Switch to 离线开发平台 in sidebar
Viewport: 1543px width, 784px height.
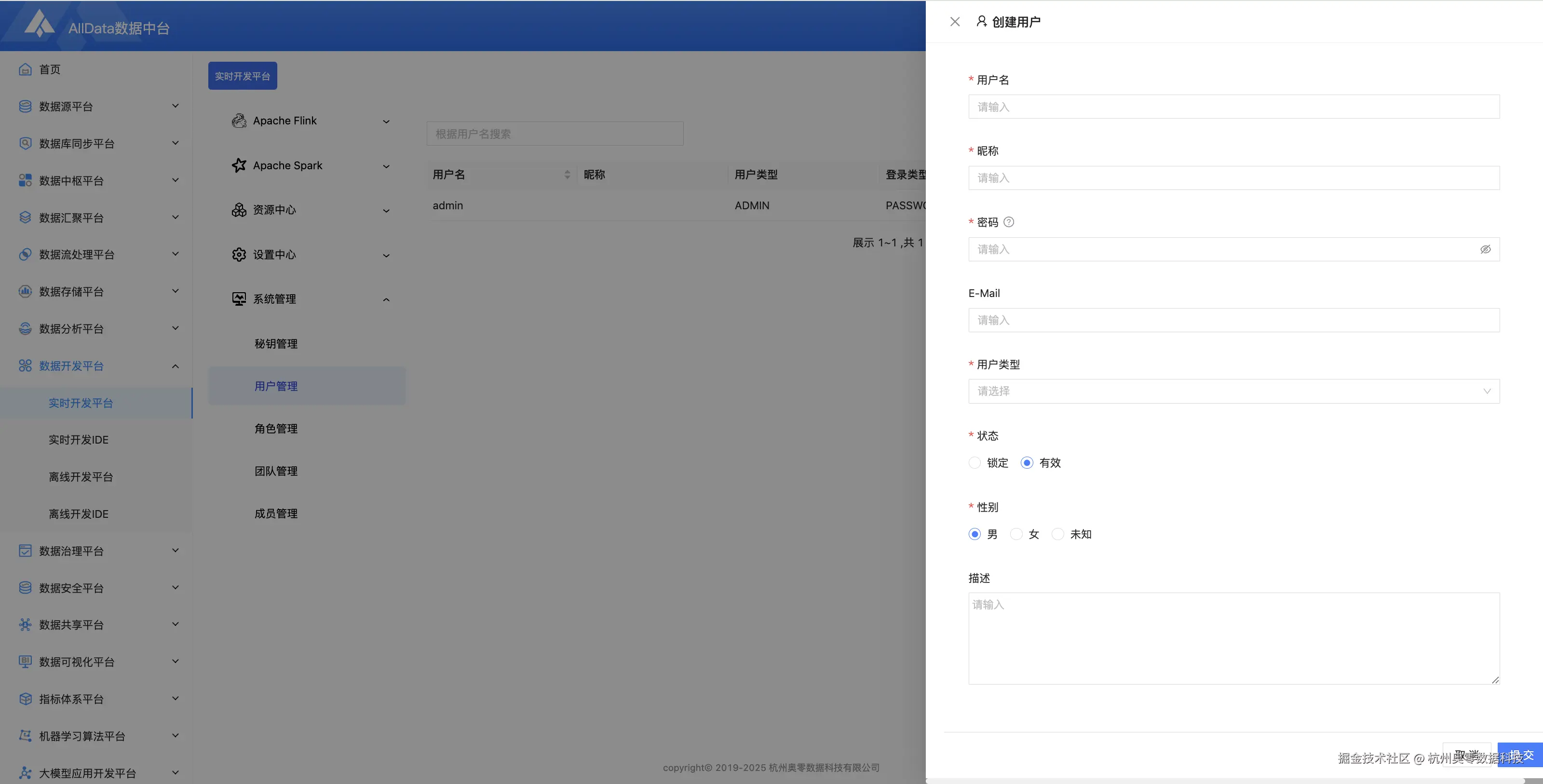[x=81, y=476]
